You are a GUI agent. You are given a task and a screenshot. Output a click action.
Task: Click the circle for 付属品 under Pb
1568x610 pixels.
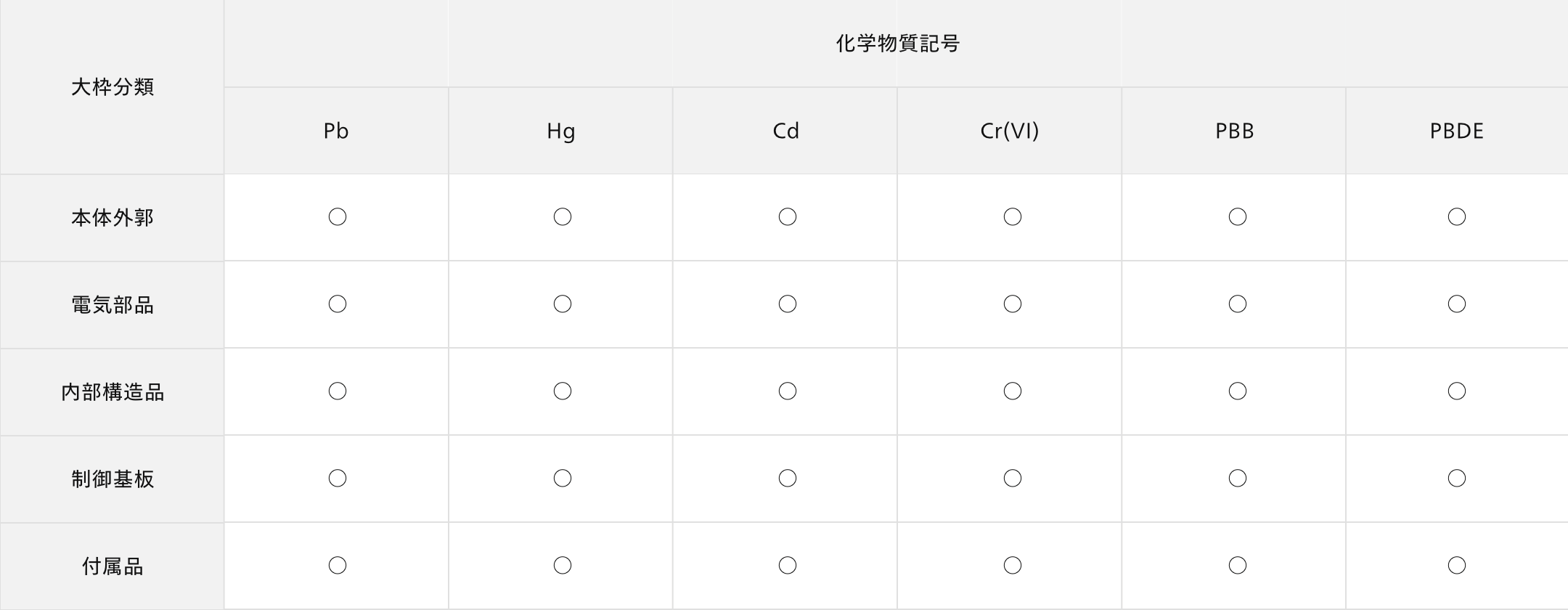pos(337,566)
